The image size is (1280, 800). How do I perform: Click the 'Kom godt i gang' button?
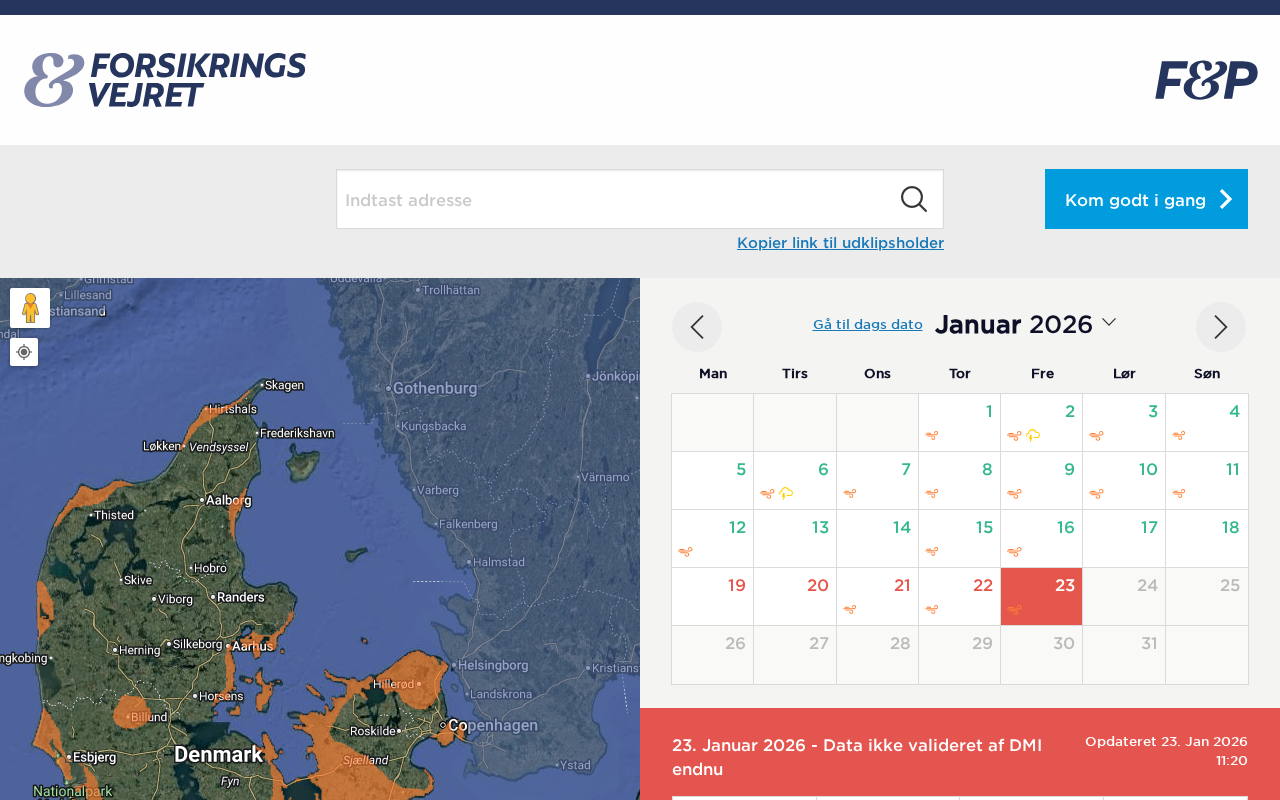click(x=1146, y=199)
